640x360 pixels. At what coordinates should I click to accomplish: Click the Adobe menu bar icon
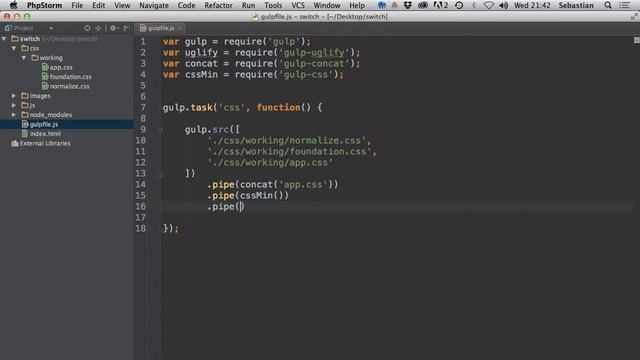(x=440, y=5)
